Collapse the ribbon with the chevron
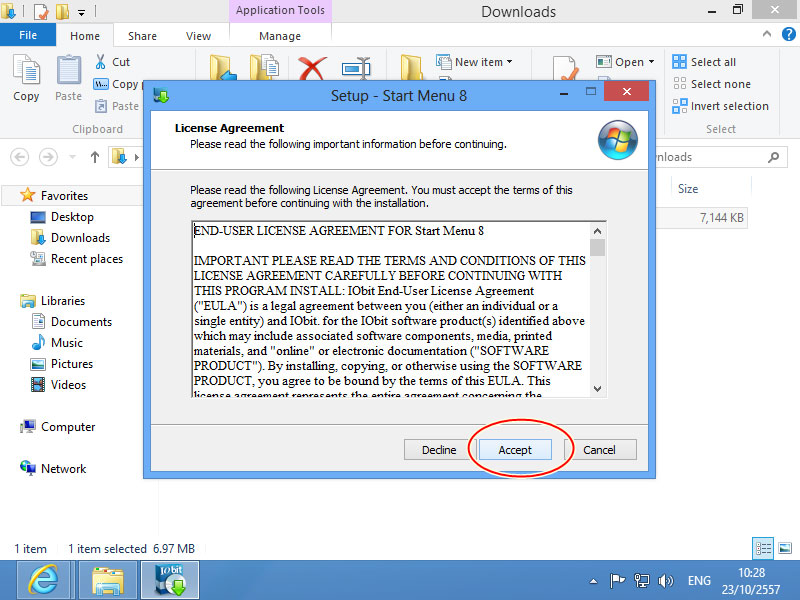This screenshot has width=800, height=600. [x=766, y=34]
